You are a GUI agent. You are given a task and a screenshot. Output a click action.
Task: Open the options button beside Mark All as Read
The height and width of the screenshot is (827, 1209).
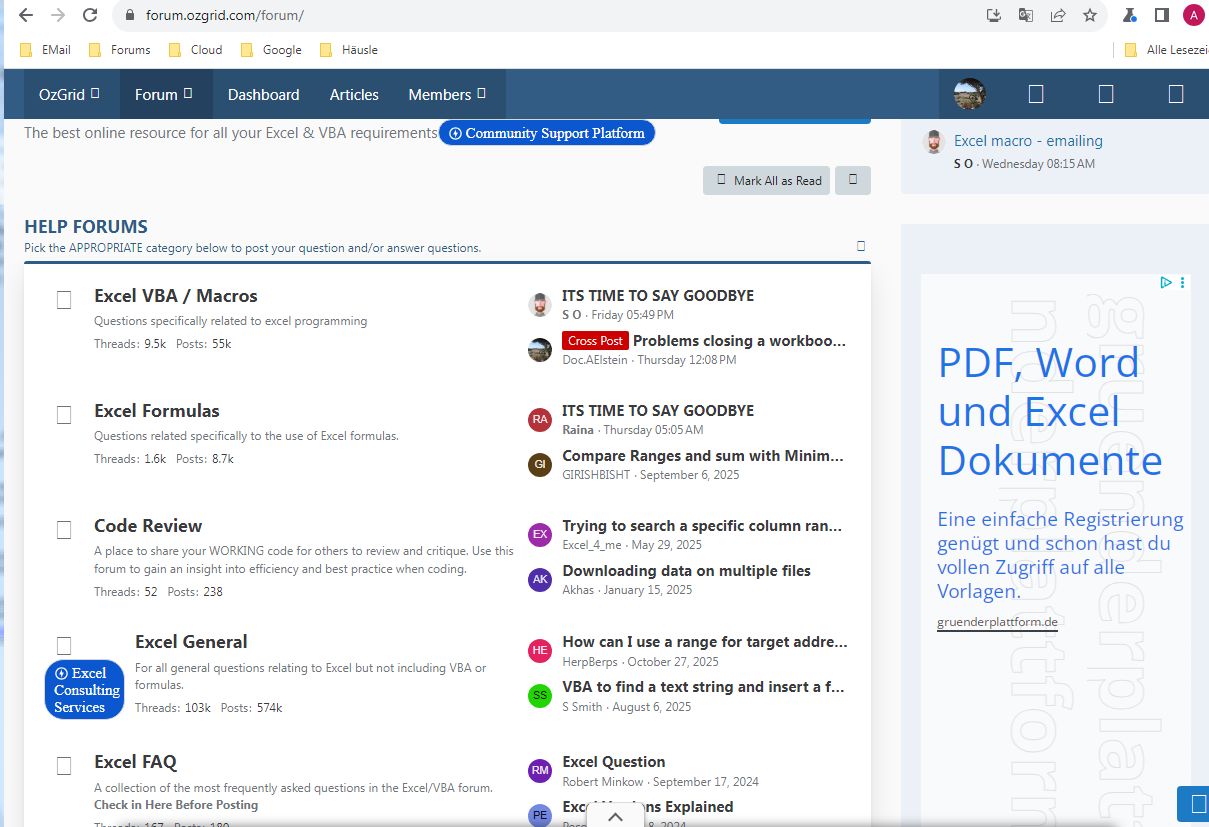[853, 180]
